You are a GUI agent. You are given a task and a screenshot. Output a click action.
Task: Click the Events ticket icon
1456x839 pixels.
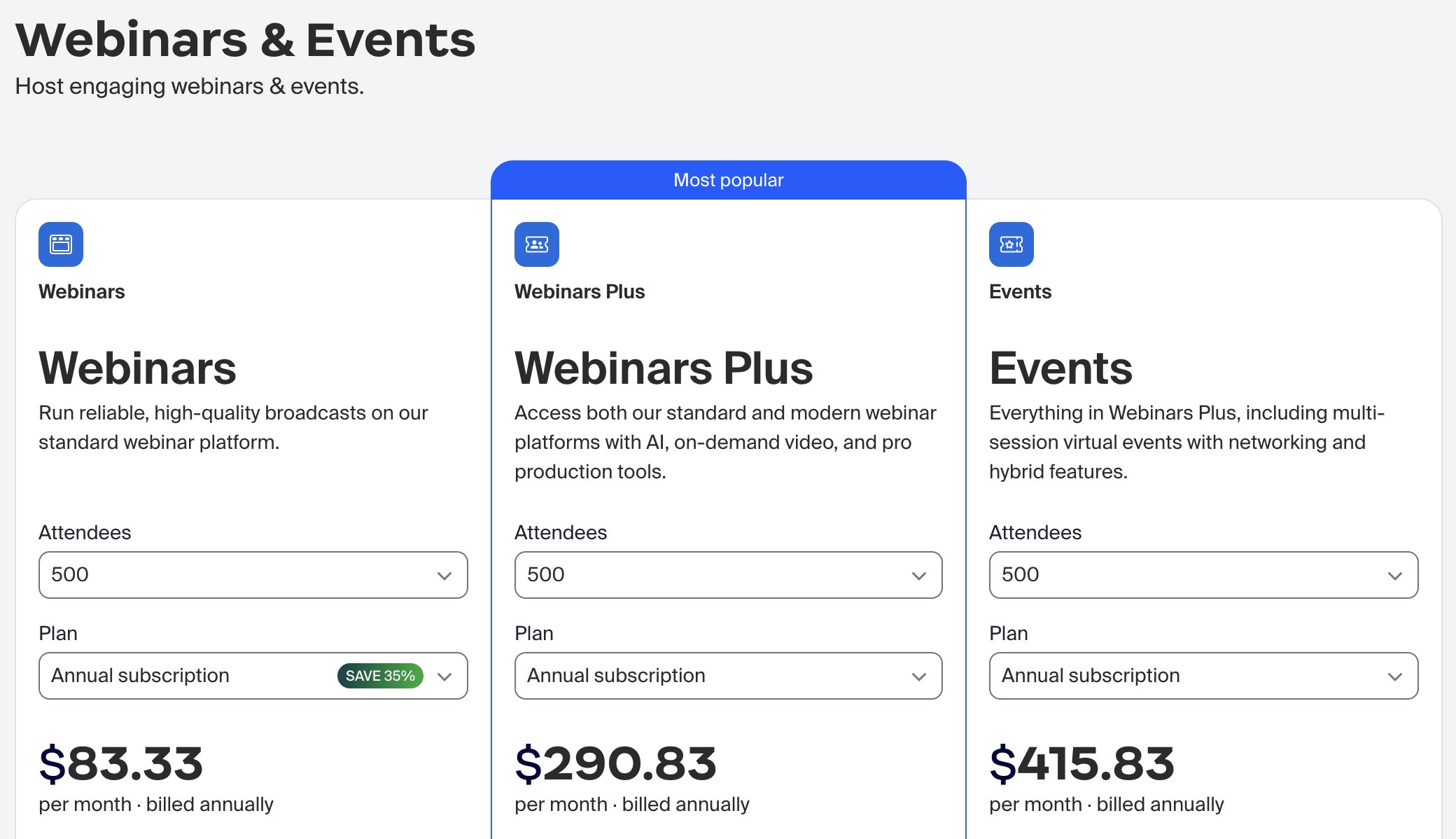[x=1011, y=244]
